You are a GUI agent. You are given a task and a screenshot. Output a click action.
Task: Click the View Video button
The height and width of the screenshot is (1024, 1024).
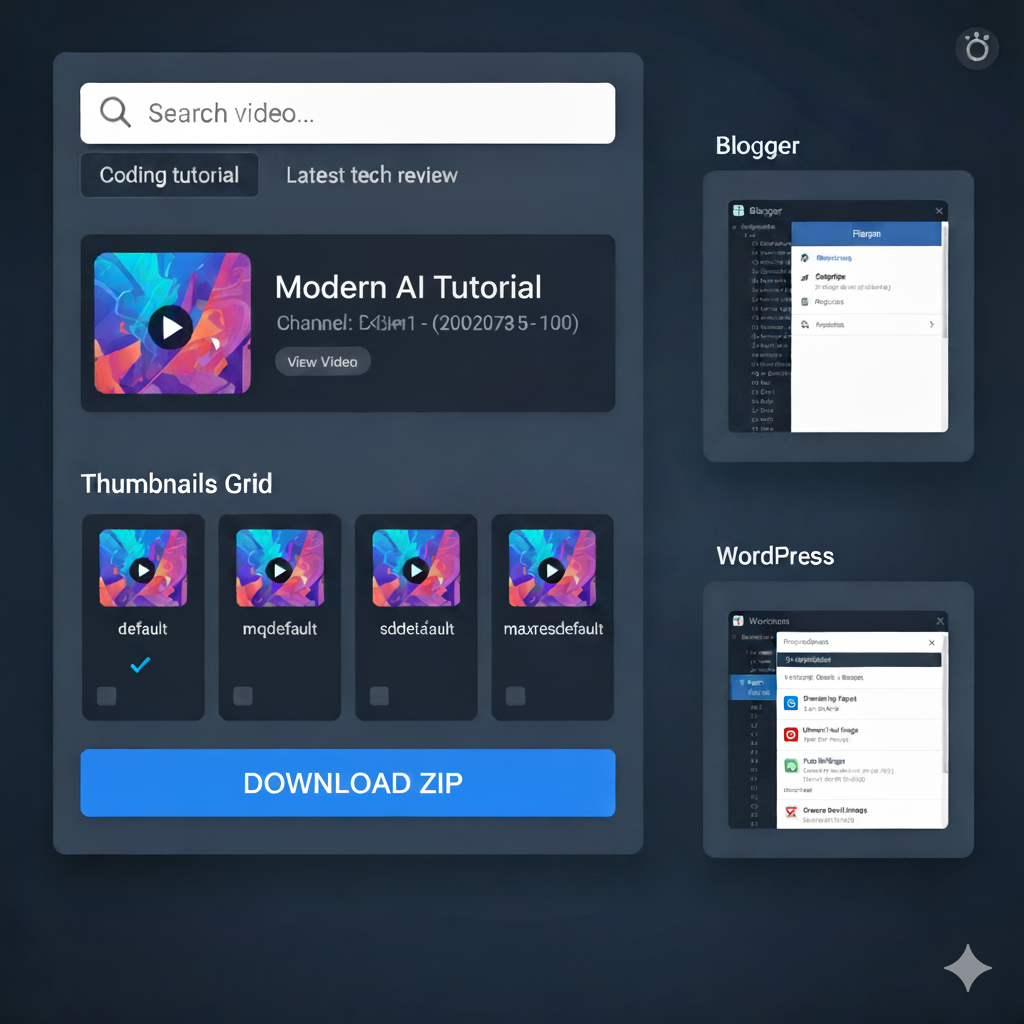[322, 361]
